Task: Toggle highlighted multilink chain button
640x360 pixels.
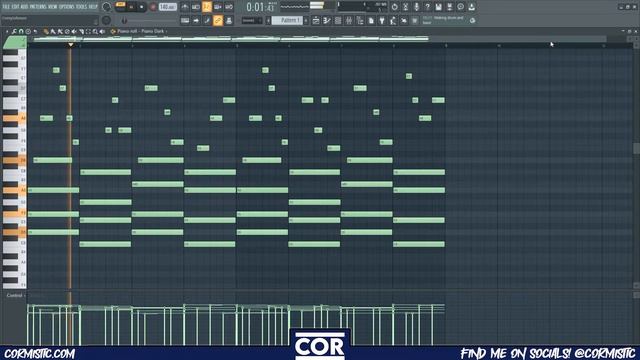Action: pyautogui.click(x=218, y=20)
